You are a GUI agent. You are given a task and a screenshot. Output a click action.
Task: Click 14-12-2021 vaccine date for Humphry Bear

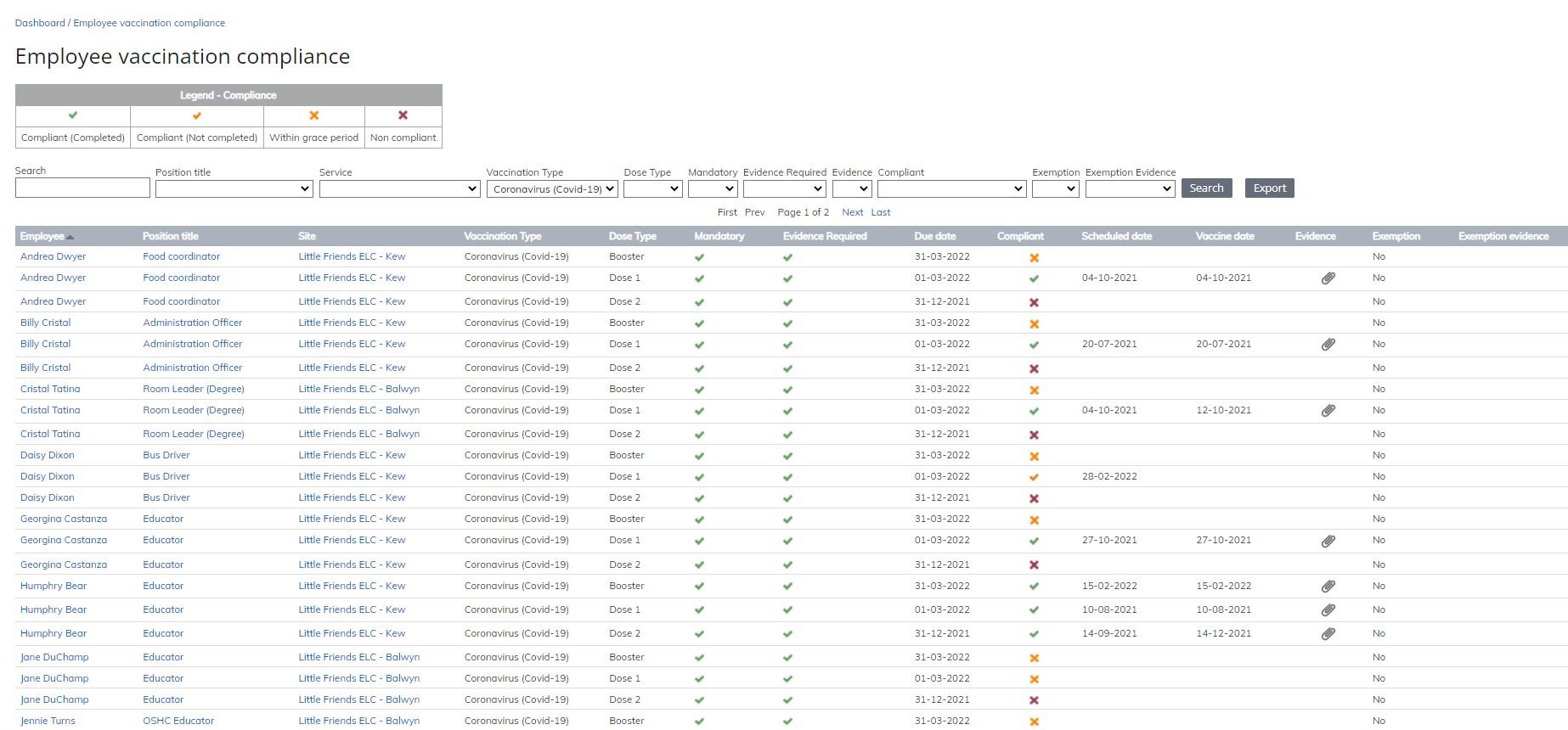point(1223,633)
